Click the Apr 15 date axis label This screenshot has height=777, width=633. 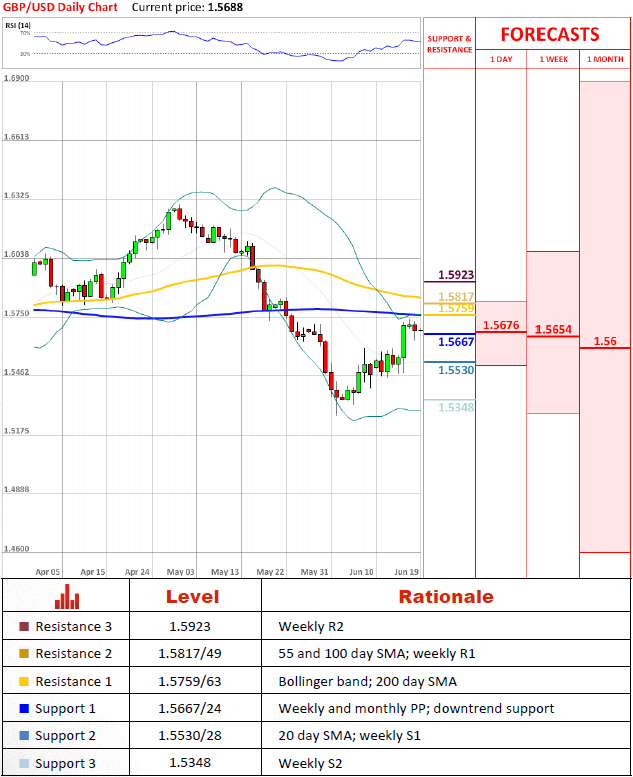click(x=93, y=572)
